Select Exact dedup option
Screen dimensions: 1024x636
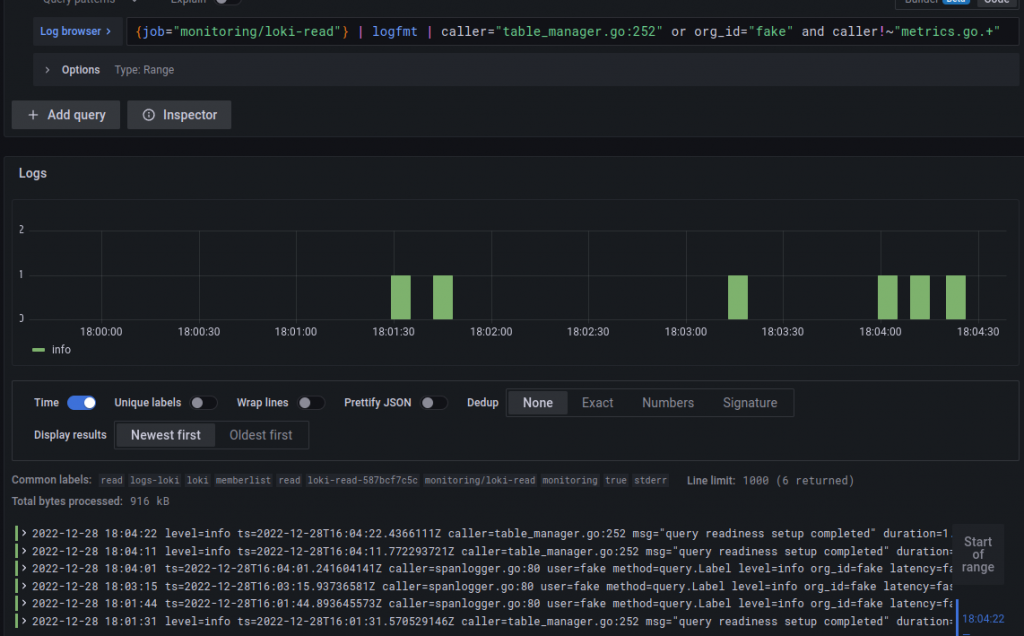597,403
